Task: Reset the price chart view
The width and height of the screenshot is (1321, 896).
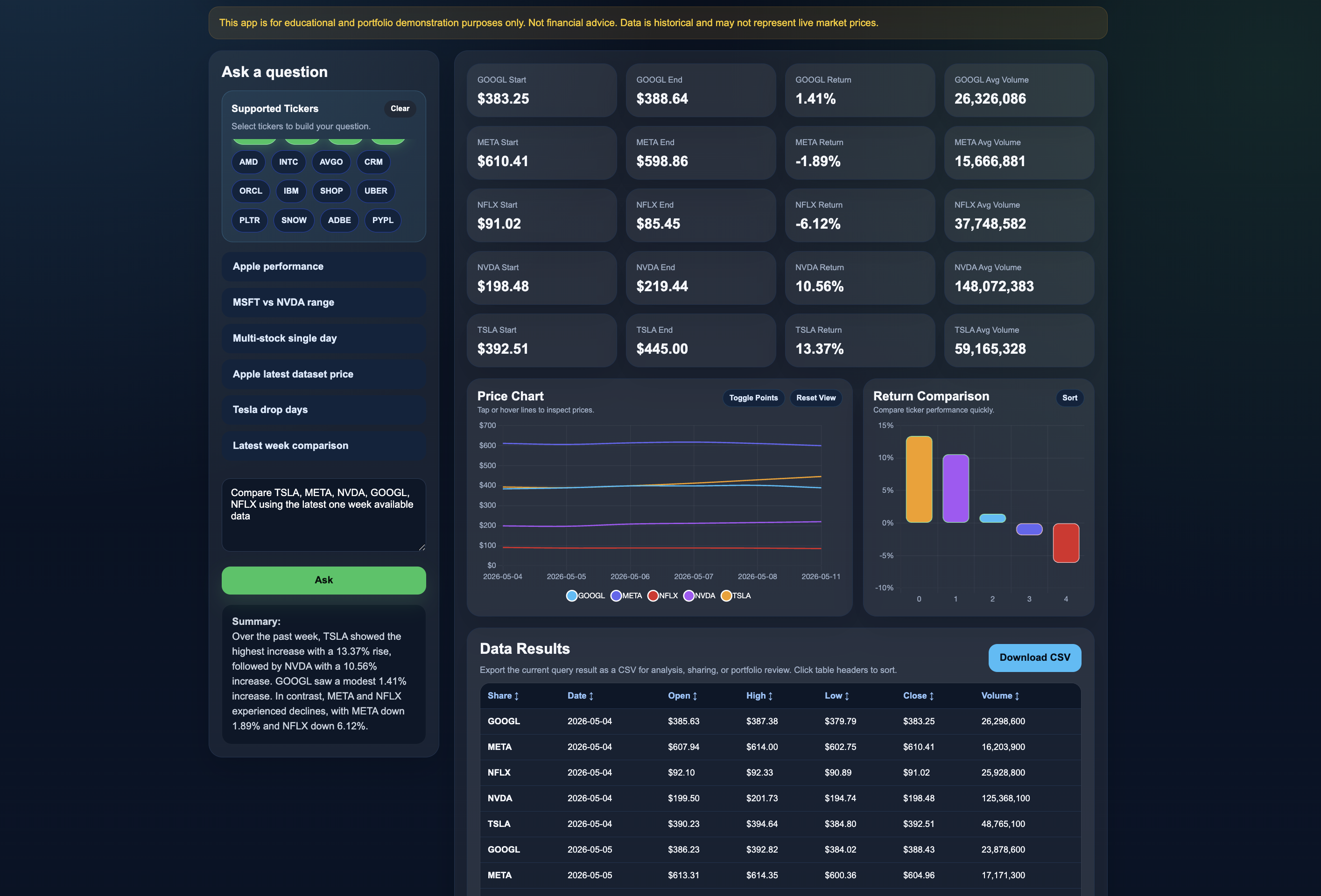Action: (815, 398)
